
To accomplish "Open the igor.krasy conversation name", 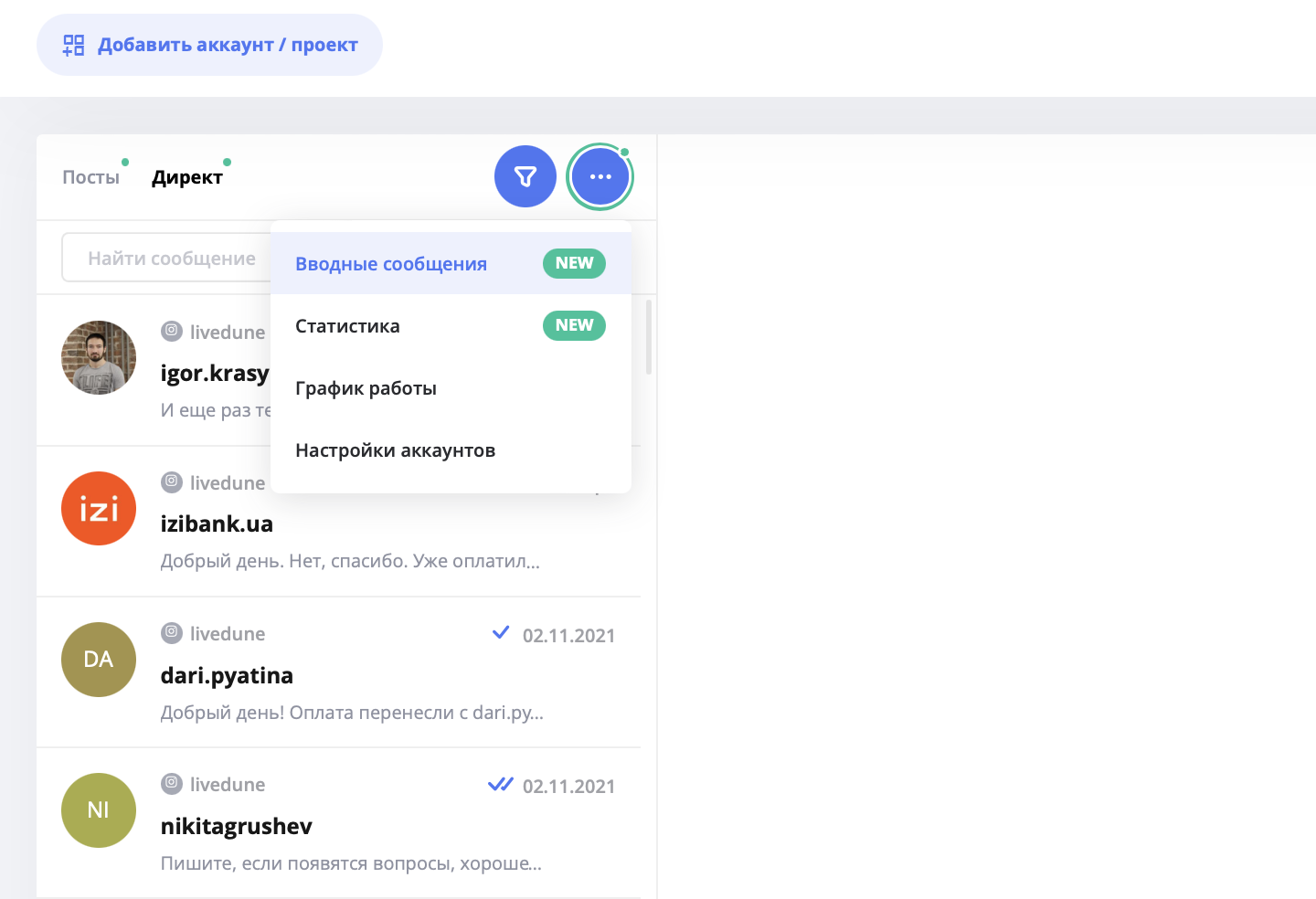I will [215, 373].
